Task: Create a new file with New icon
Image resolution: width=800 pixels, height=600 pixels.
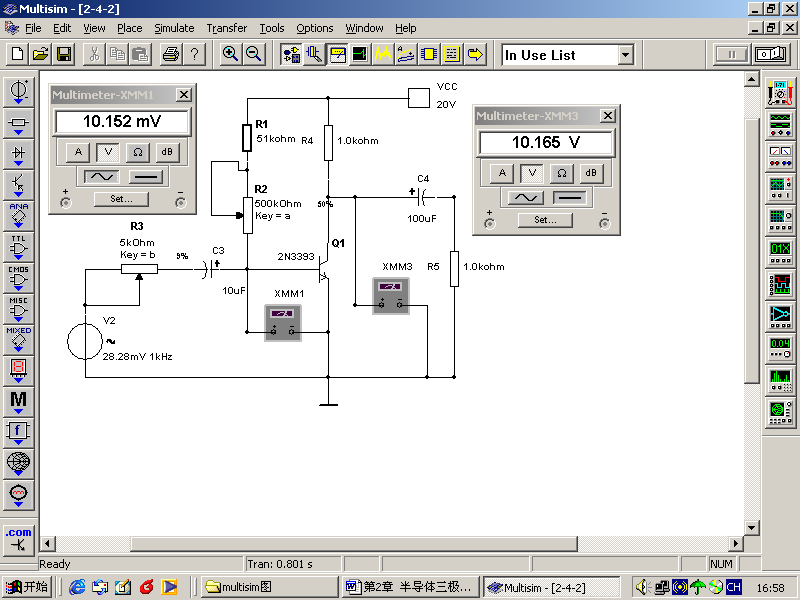Action: (17, 54)
